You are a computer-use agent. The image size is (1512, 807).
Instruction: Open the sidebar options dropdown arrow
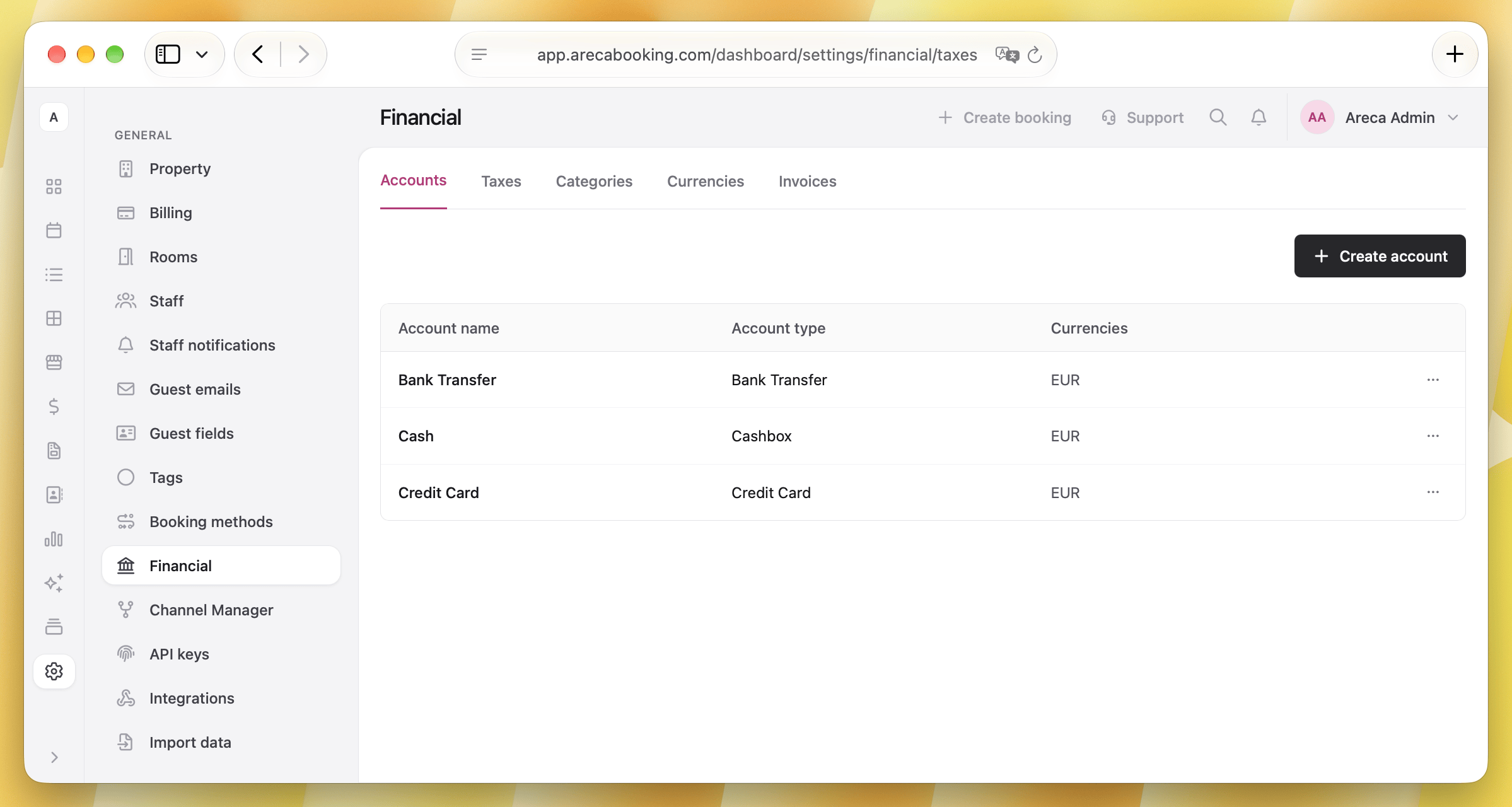coord(202,55)
